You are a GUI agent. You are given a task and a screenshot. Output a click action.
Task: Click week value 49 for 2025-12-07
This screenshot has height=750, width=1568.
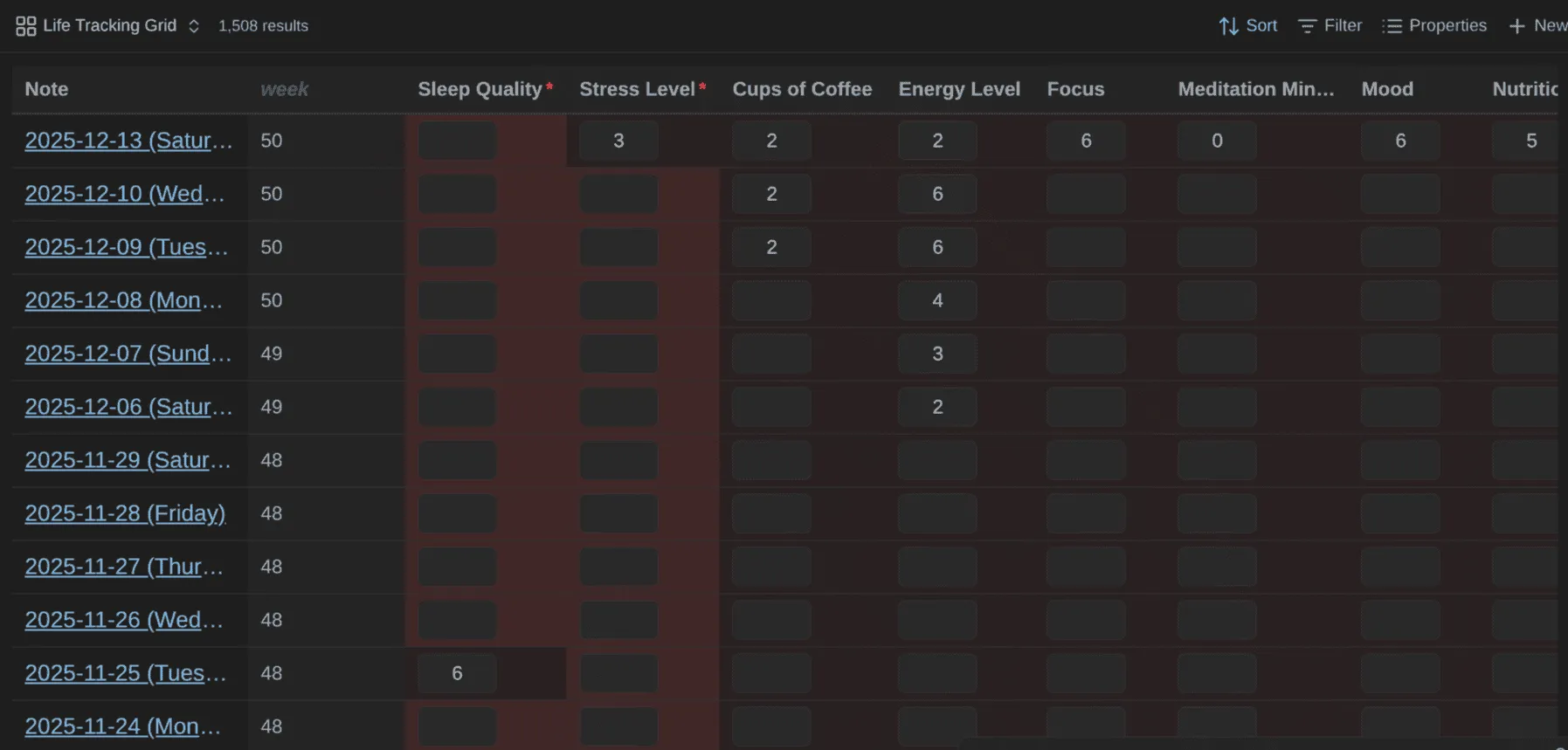272,354
